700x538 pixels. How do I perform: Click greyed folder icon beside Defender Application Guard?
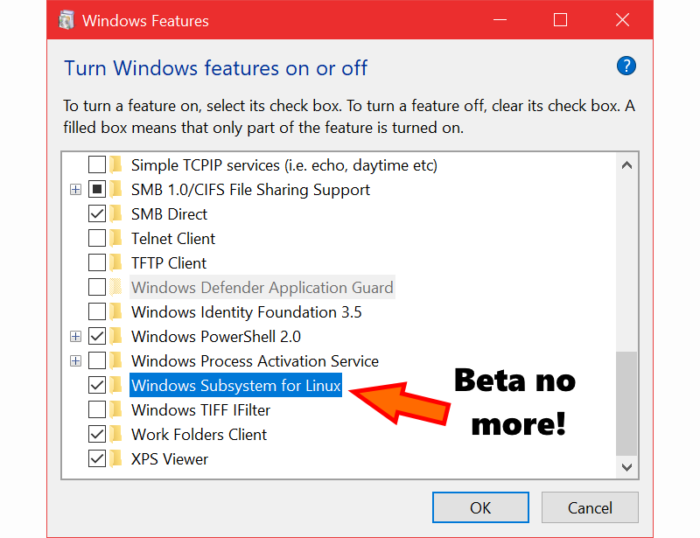(x=116, y=287)
